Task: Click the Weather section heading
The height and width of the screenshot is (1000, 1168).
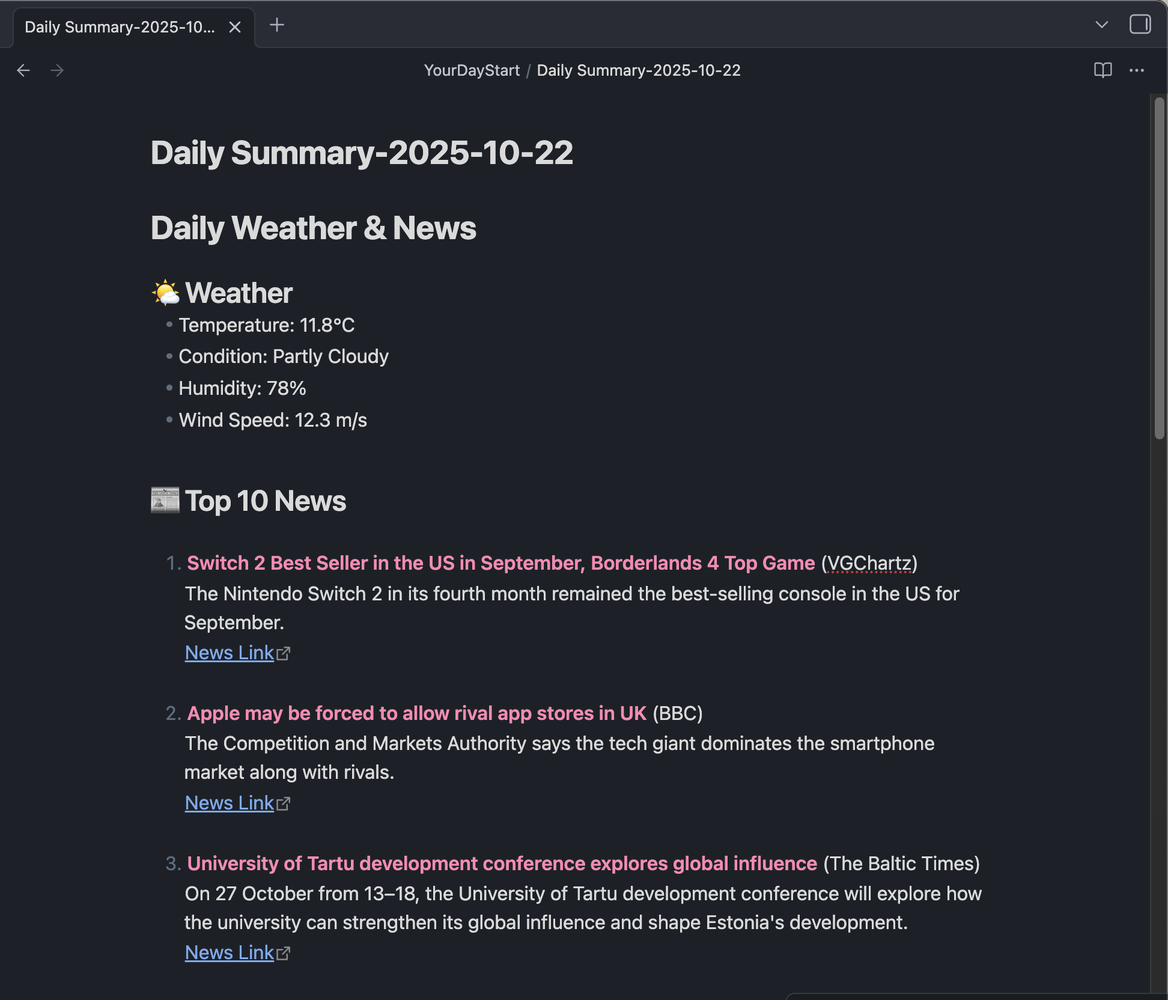Action: pos(238,293)
